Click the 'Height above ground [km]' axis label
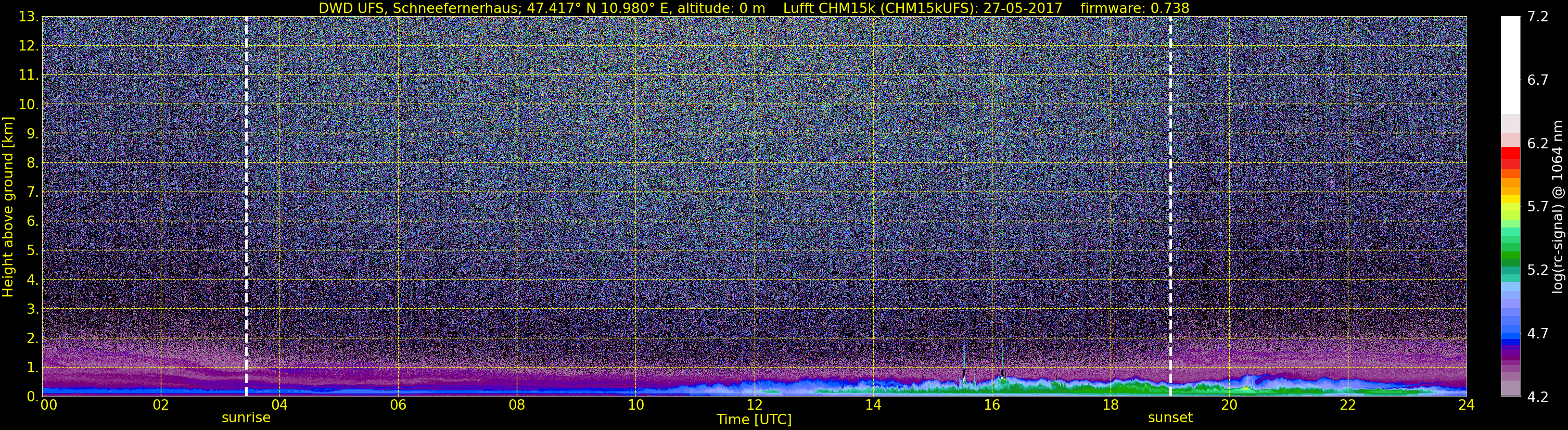1568x430 pixels. point(8,207)
